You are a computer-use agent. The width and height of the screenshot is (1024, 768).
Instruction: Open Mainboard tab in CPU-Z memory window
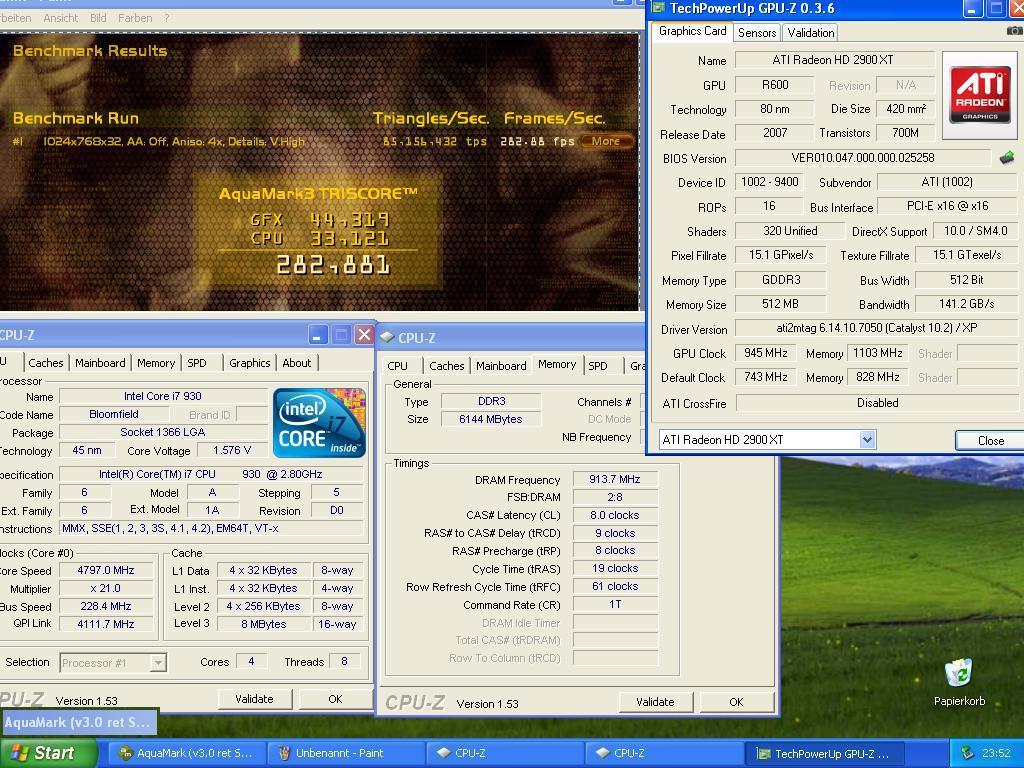[x=501, y=366]
